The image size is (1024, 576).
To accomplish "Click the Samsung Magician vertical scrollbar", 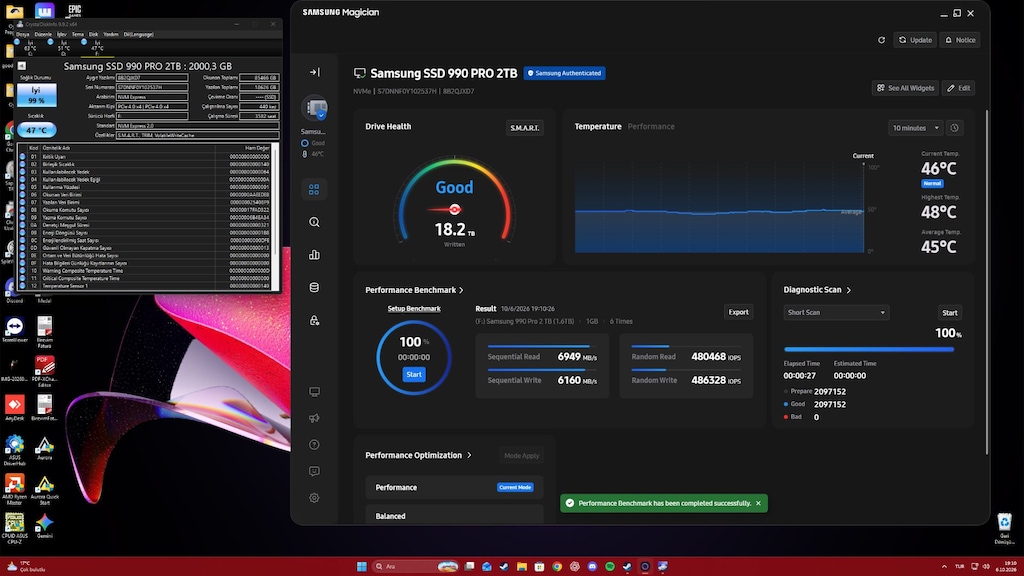I will tap(986, 281).
